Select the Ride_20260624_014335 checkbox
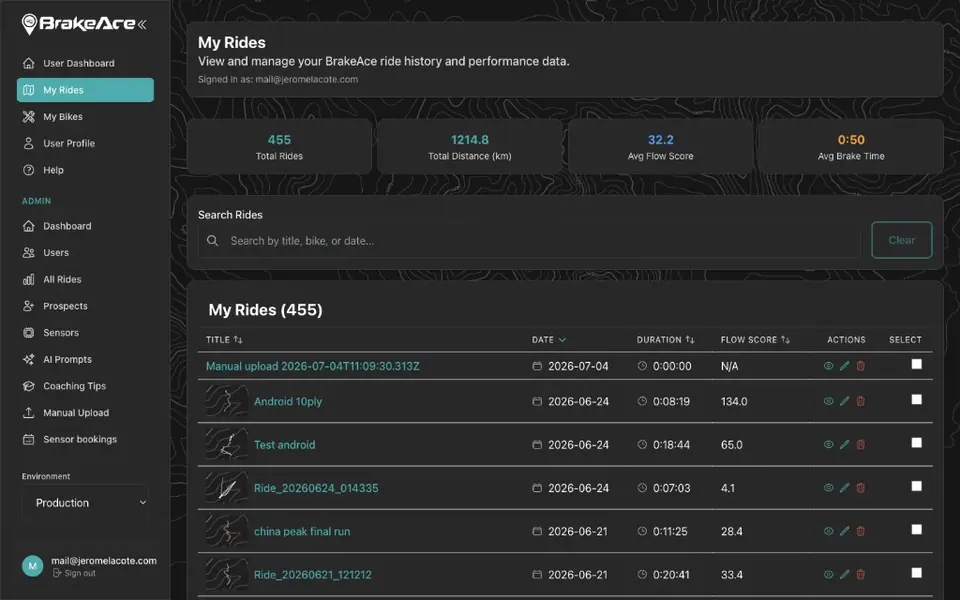The width and height of the screenshot is (960, 600). click(x=917, y=486)
